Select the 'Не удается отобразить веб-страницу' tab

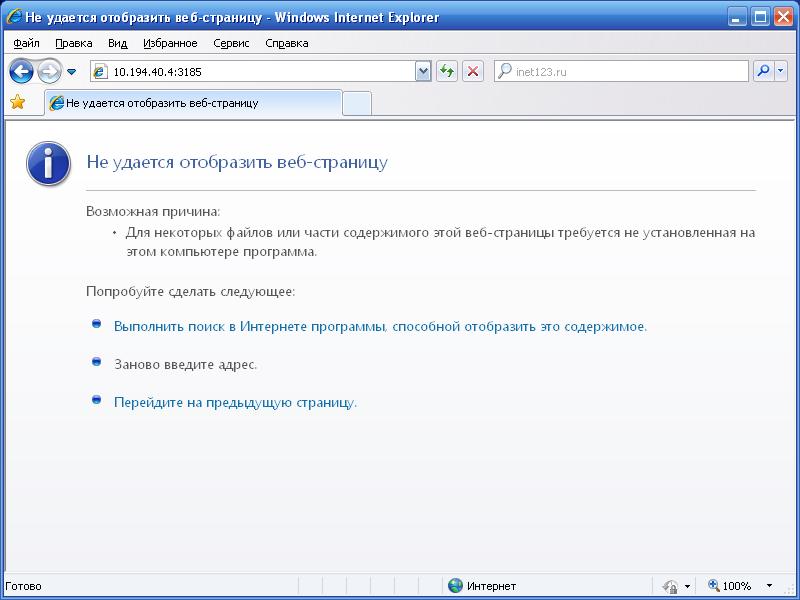click(190, 103)
